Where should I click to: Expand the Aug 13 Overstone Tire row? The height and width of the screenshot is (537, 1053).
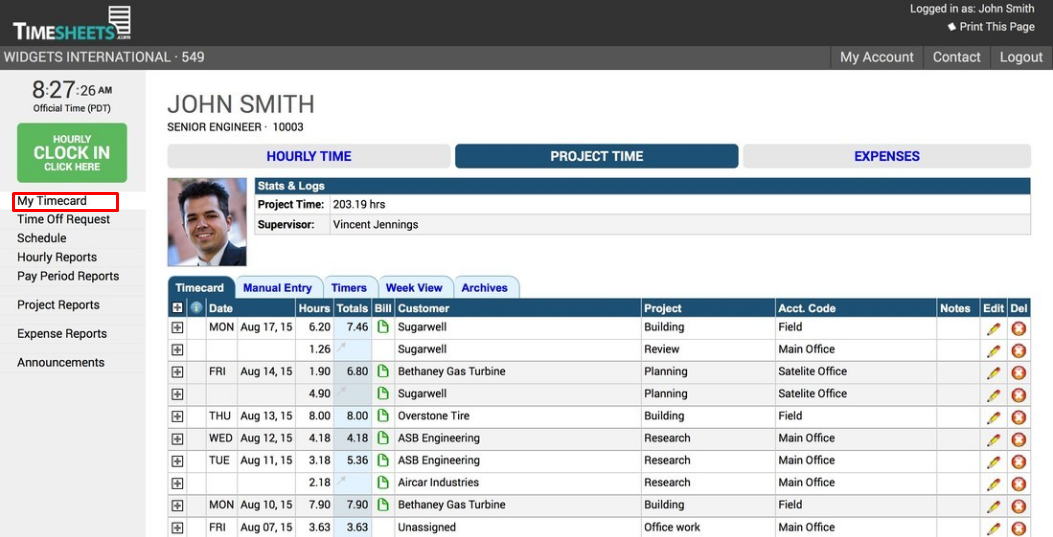tap(177, 416)
